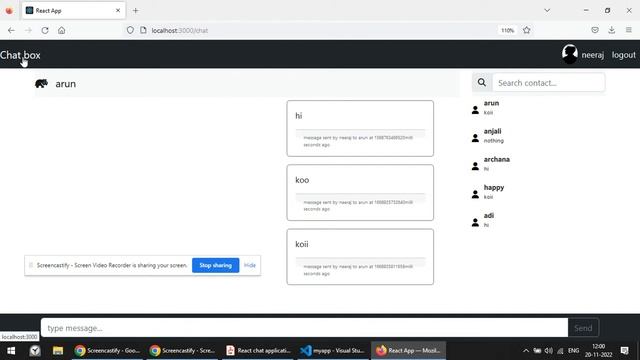Open the Windows Start menu
This screenshot has width=640, height=360.
[x=11, y=351]
